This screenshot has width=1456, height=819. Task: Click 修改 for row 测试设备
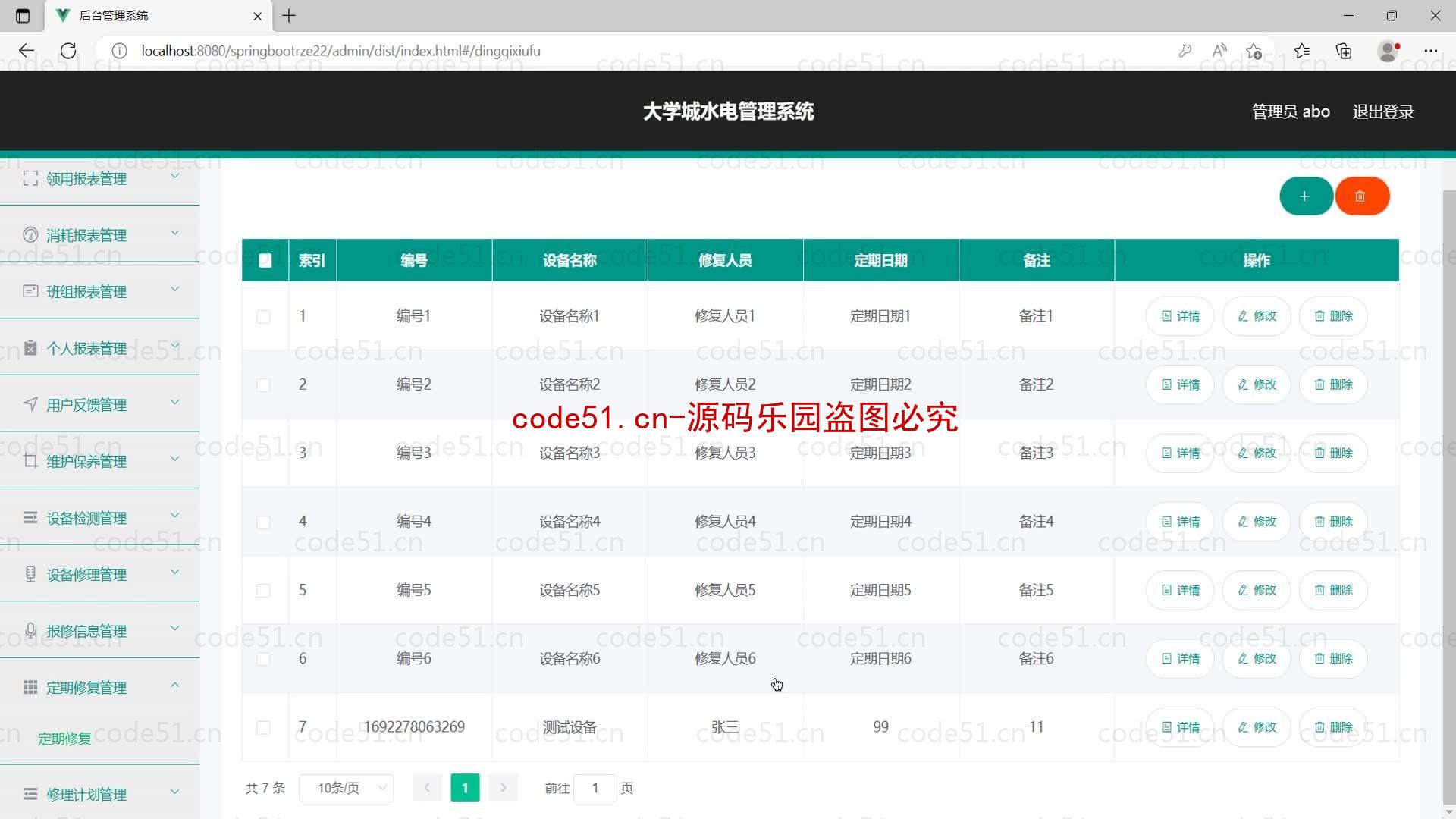[x=1257, y=727]
